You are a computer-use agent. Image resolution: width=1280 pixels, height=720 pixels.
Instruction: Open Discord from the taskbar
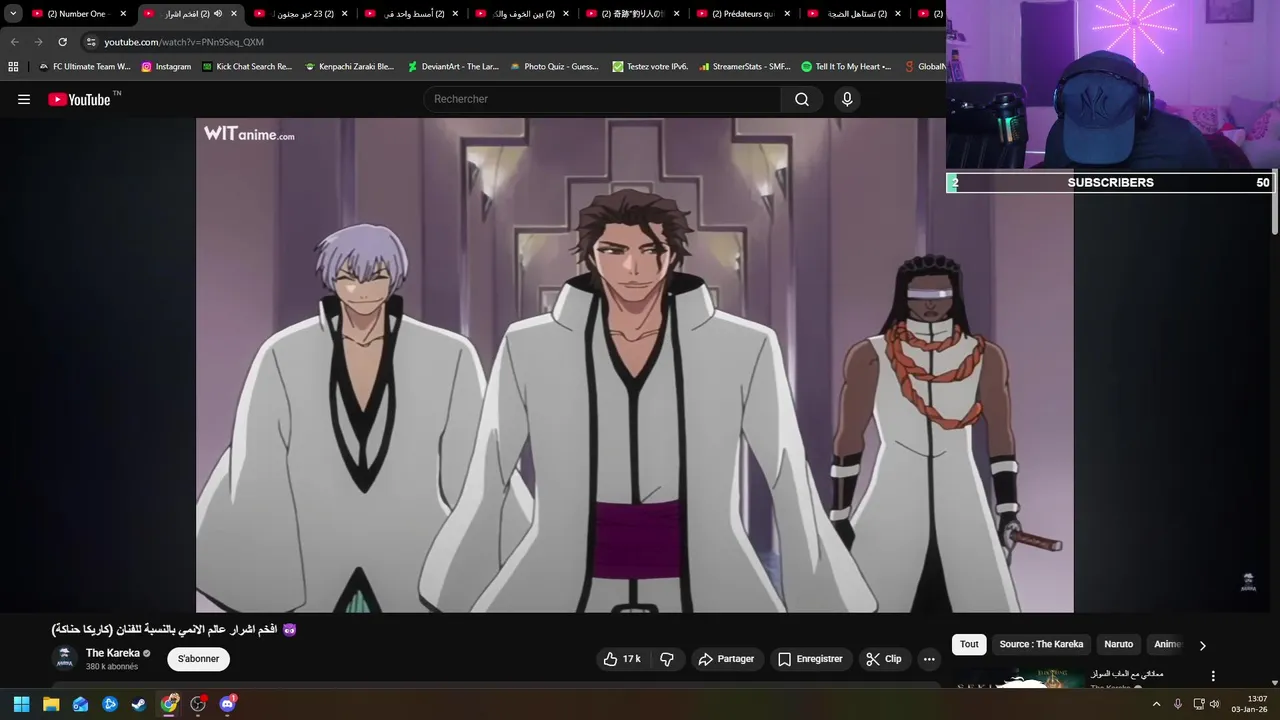click(227, 704)
